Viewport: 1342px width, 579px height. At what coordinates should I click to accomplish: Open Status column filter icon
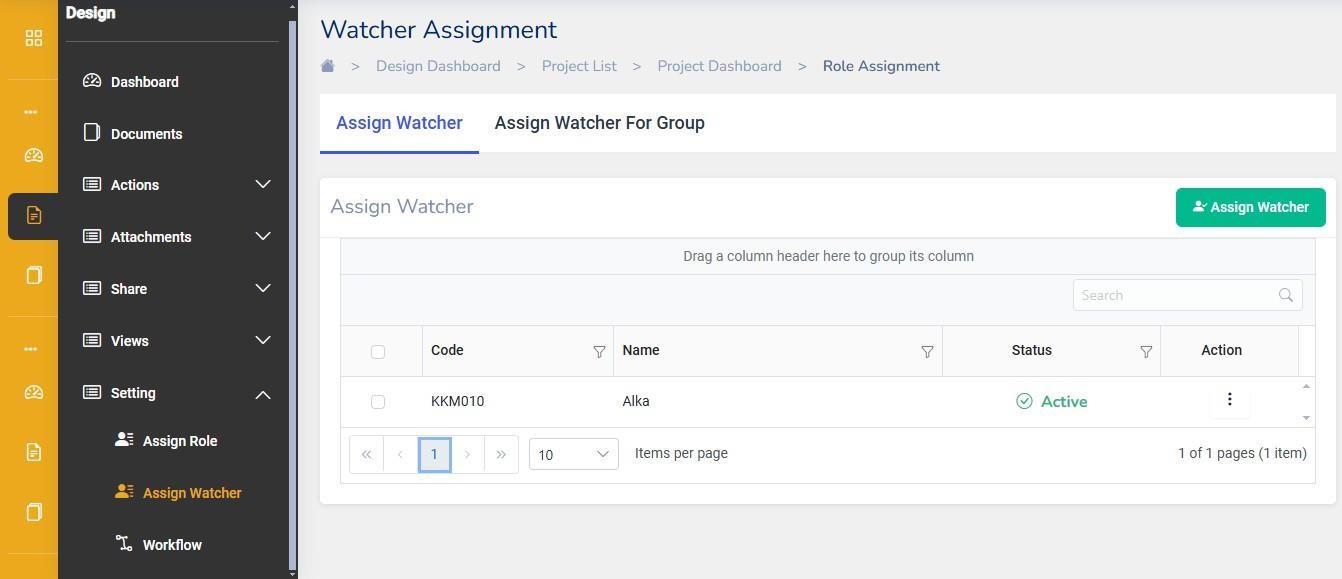[x=1146, y=351]
